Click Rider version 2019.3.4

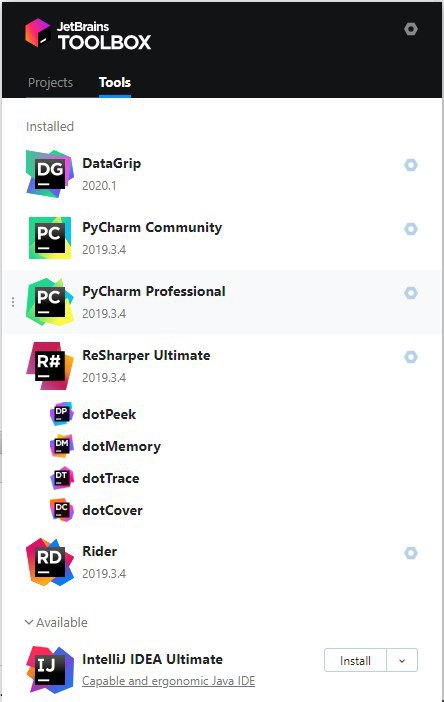point(104,574)
